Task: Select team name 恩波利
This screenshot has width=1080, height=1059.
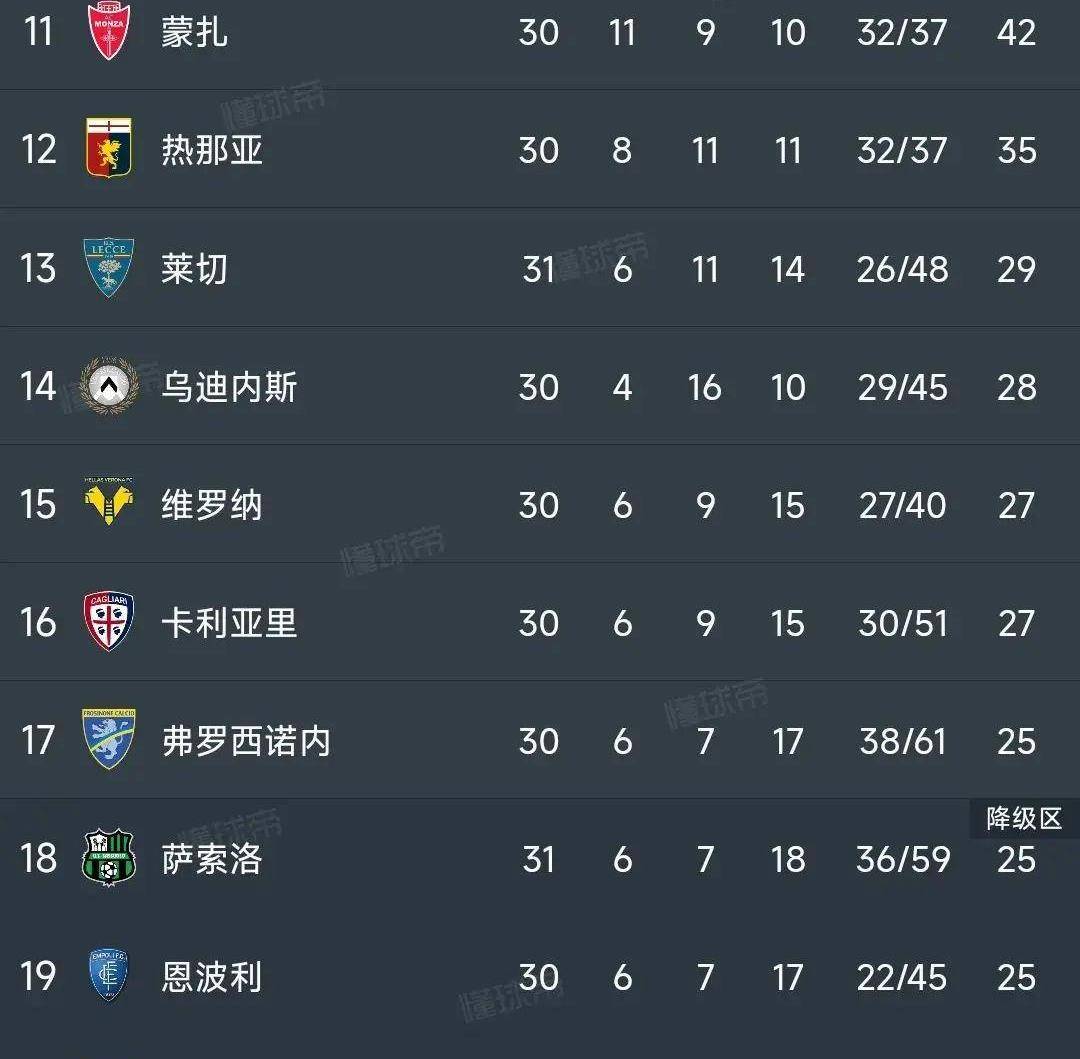Action: 211,977
